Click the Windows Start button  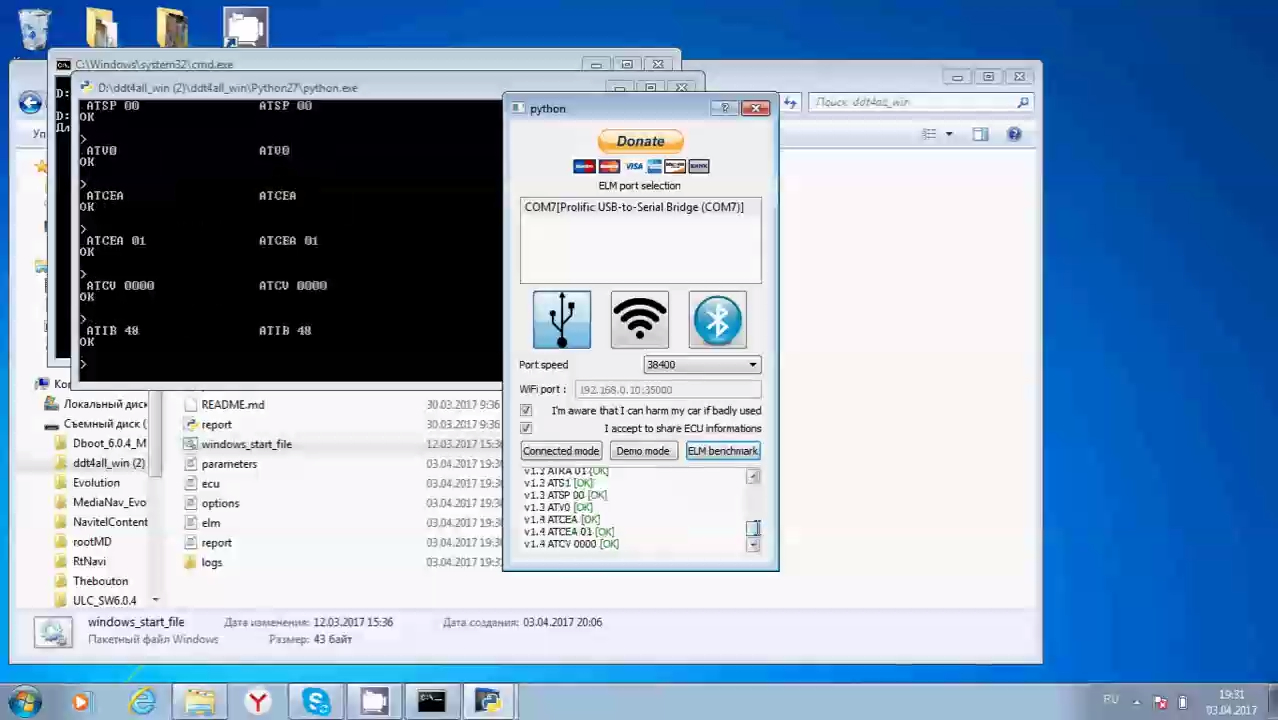(x=24, y=701)
